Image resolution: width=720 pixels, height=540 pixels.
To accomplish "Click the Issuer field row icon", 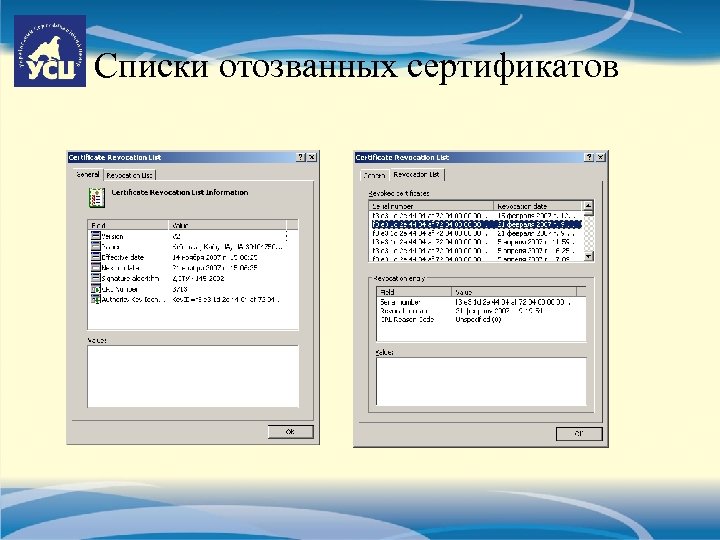I will (96, 247).
